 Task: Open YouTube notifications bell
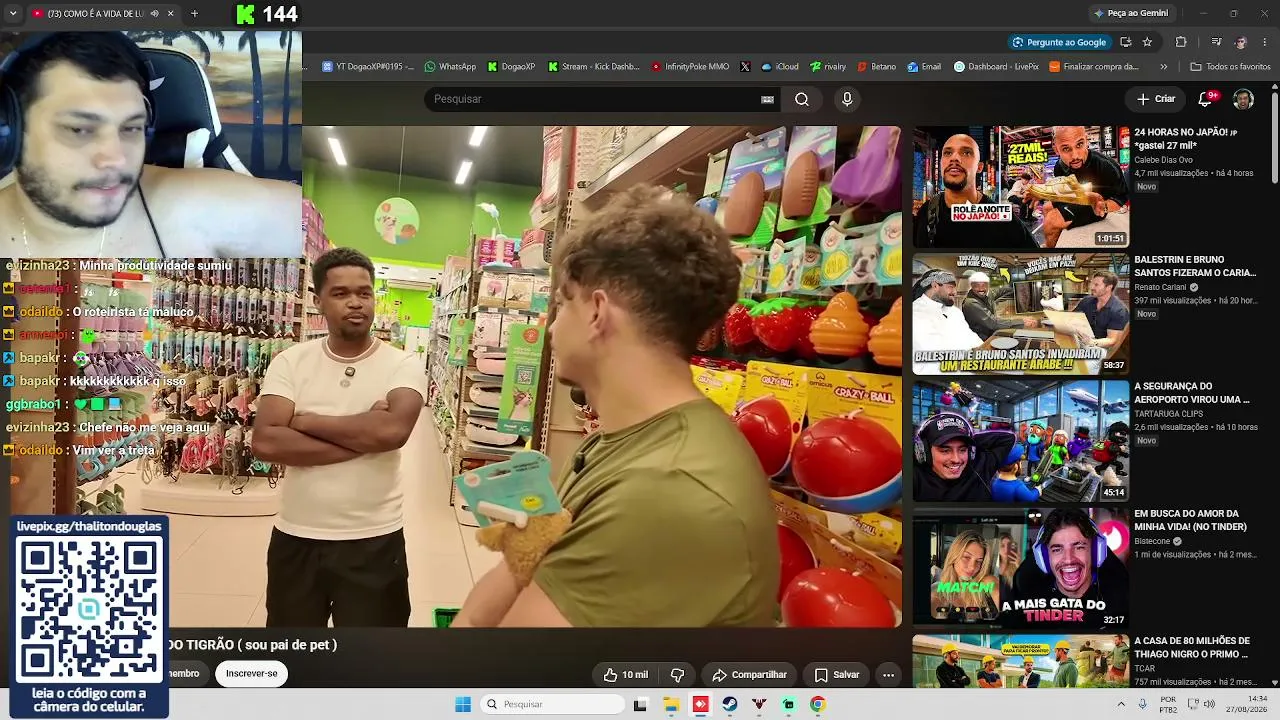1206,99
